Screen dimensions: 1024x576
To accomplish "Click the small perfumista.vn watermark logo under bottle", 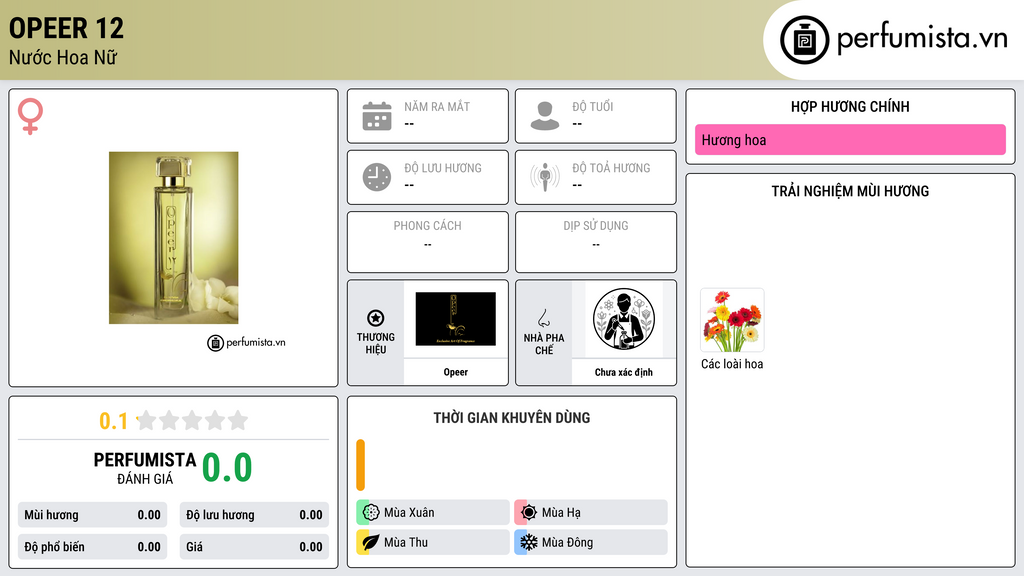I will [246, 342].
